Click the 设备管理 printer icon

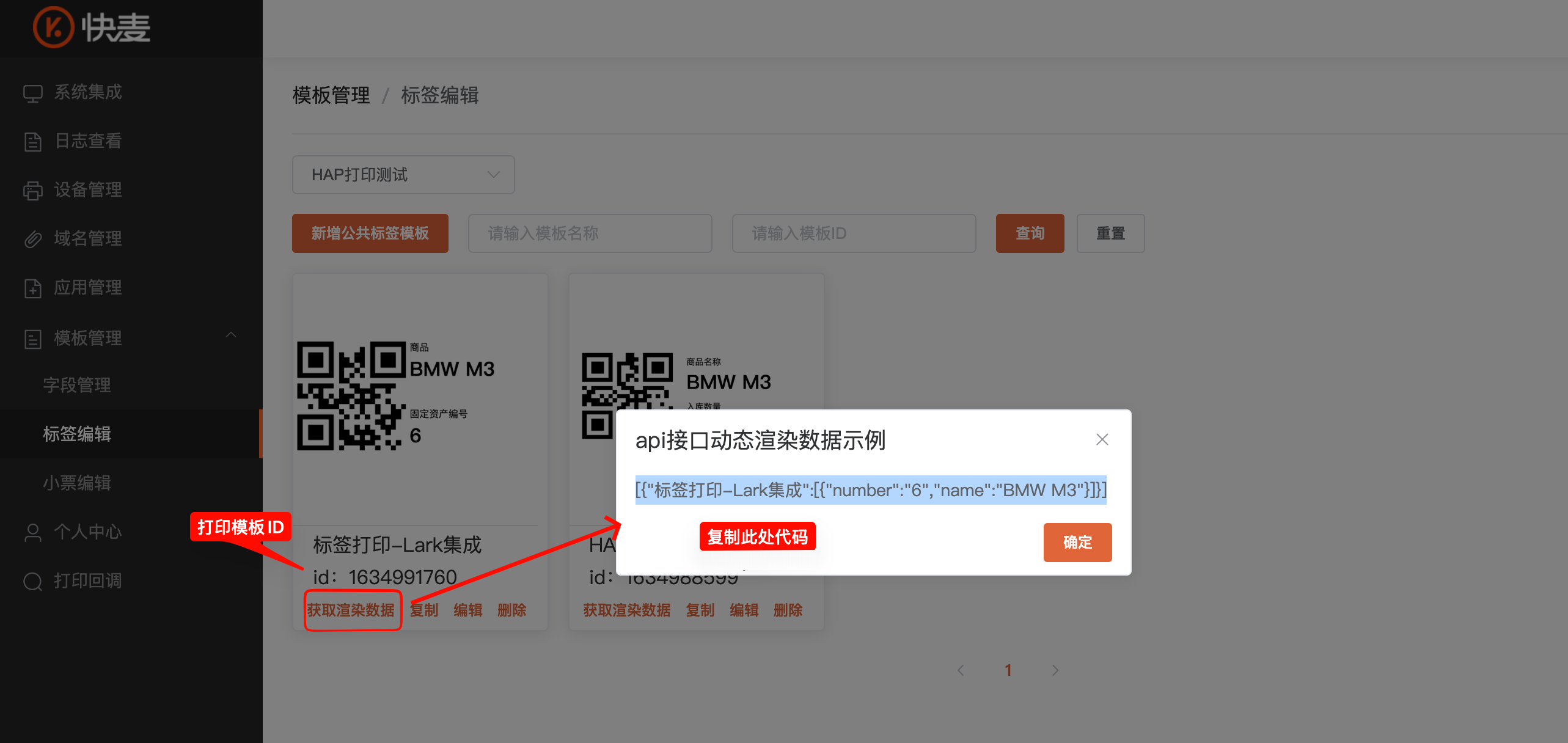coord(32,191)
